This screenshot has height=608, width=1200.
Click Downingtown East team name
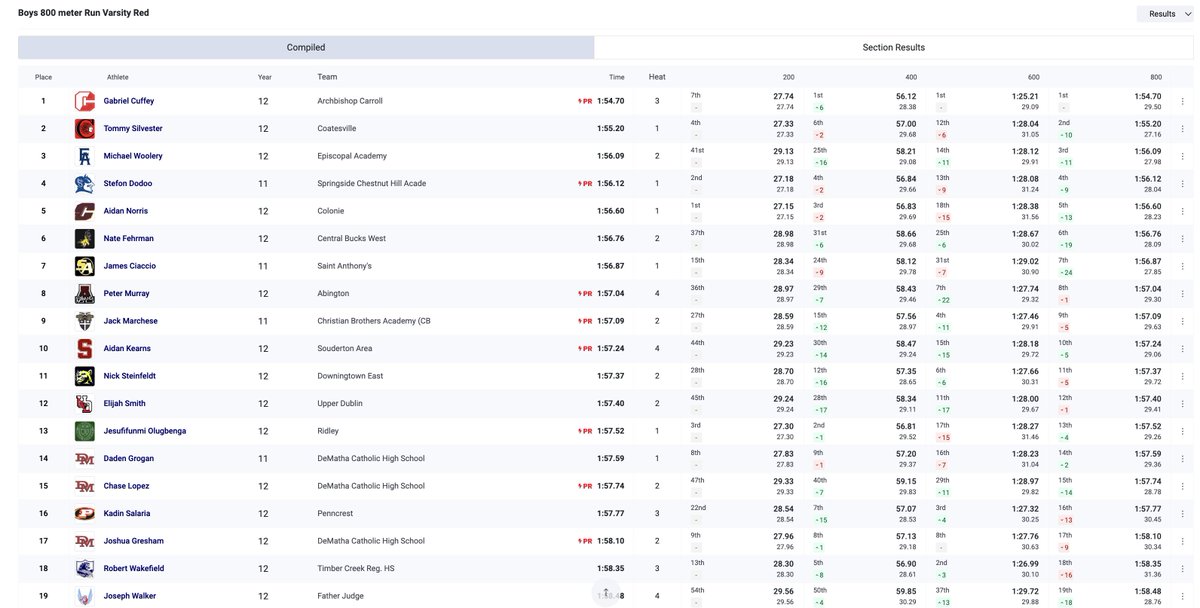(x=350, y=376)
